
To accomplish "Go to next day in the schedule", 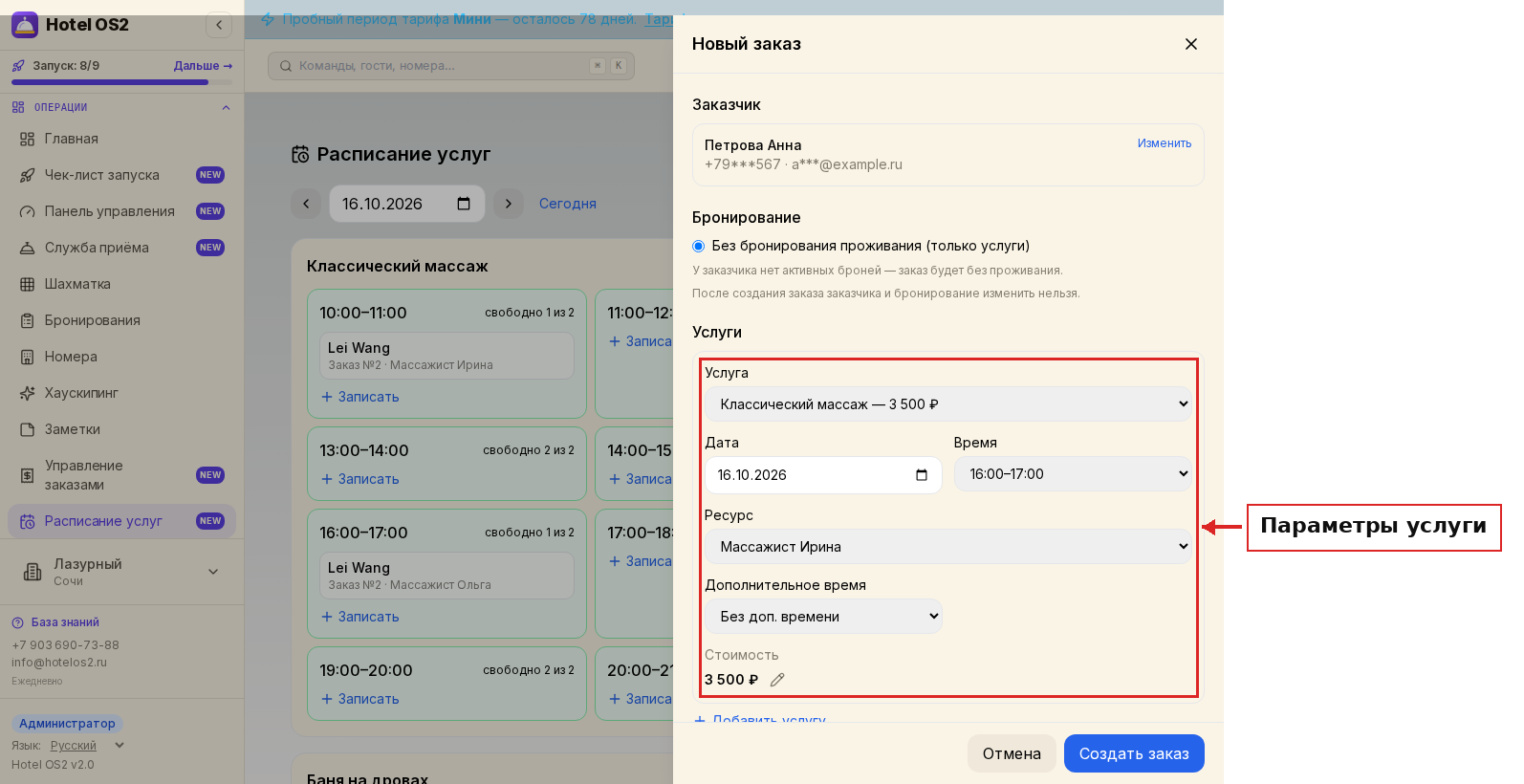I will point(509,204).
